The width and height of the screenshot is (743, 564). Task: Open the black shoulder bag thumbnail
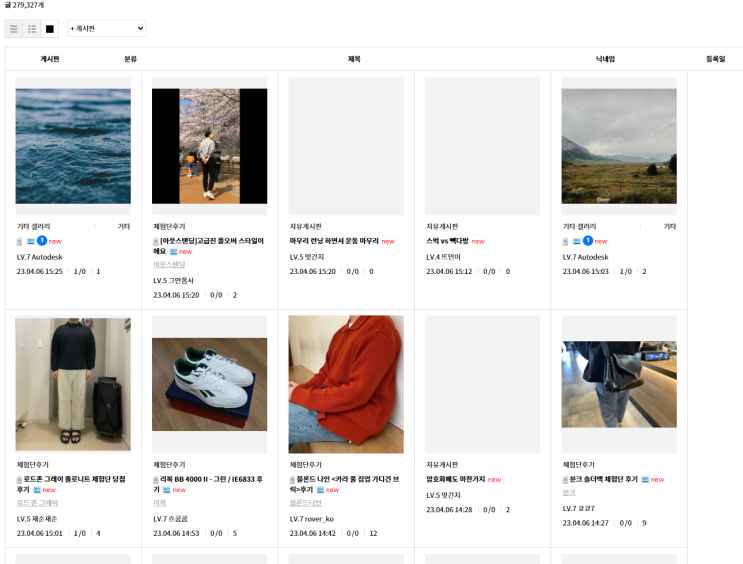619,384
